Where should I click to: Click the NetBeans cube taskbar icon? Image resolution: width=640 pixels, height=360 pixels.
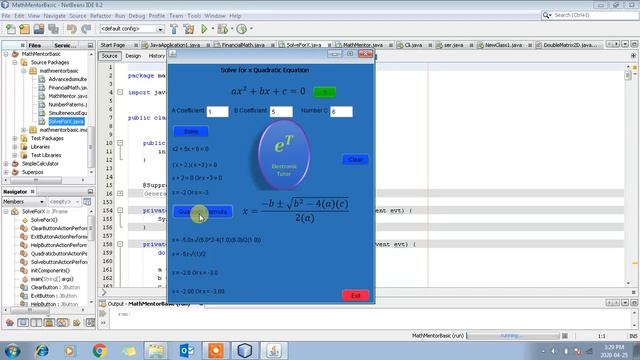pos(244,351)
